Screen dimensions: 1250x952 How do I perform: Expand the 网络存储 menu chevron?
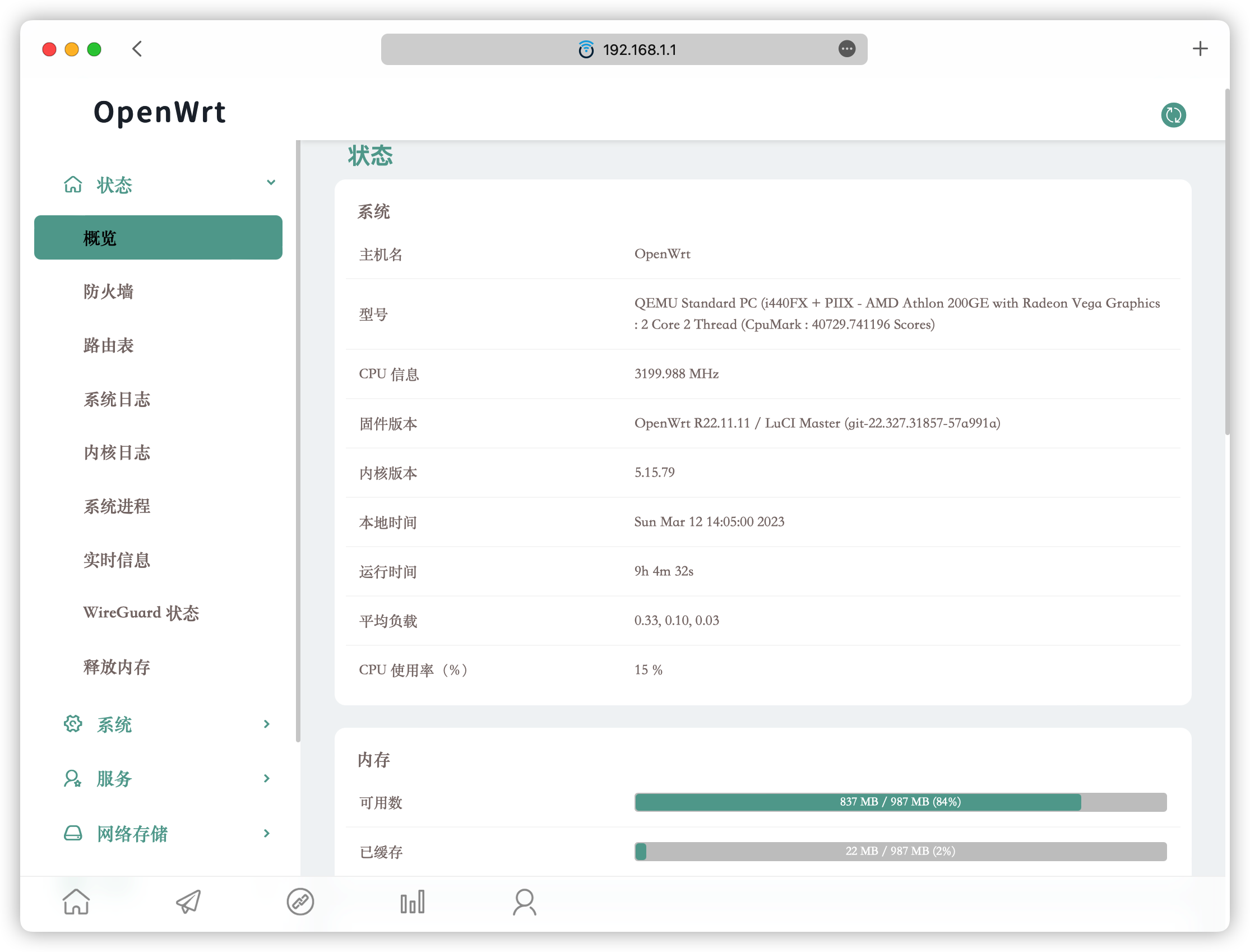point(267,833)
